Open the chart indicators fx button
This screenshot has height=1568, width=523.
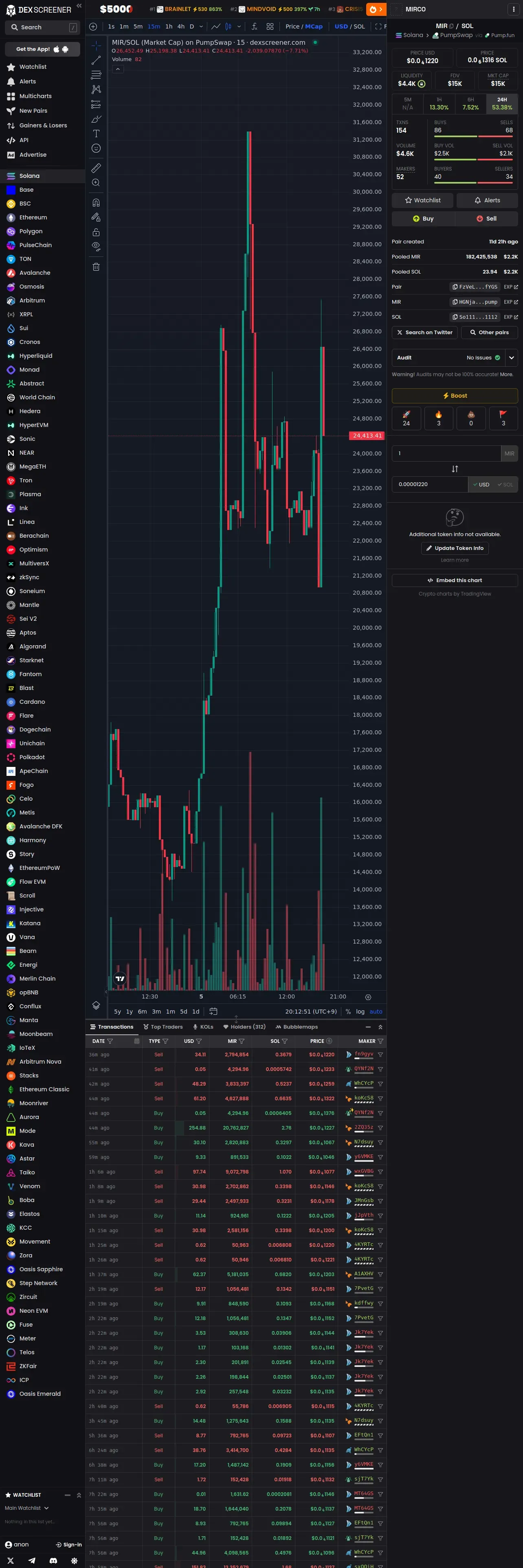255,27
